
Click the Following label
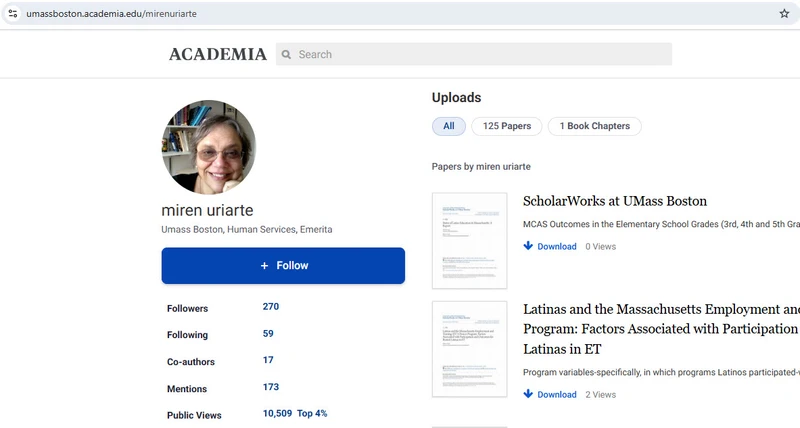pyautogui.click(x=187, y=335)
